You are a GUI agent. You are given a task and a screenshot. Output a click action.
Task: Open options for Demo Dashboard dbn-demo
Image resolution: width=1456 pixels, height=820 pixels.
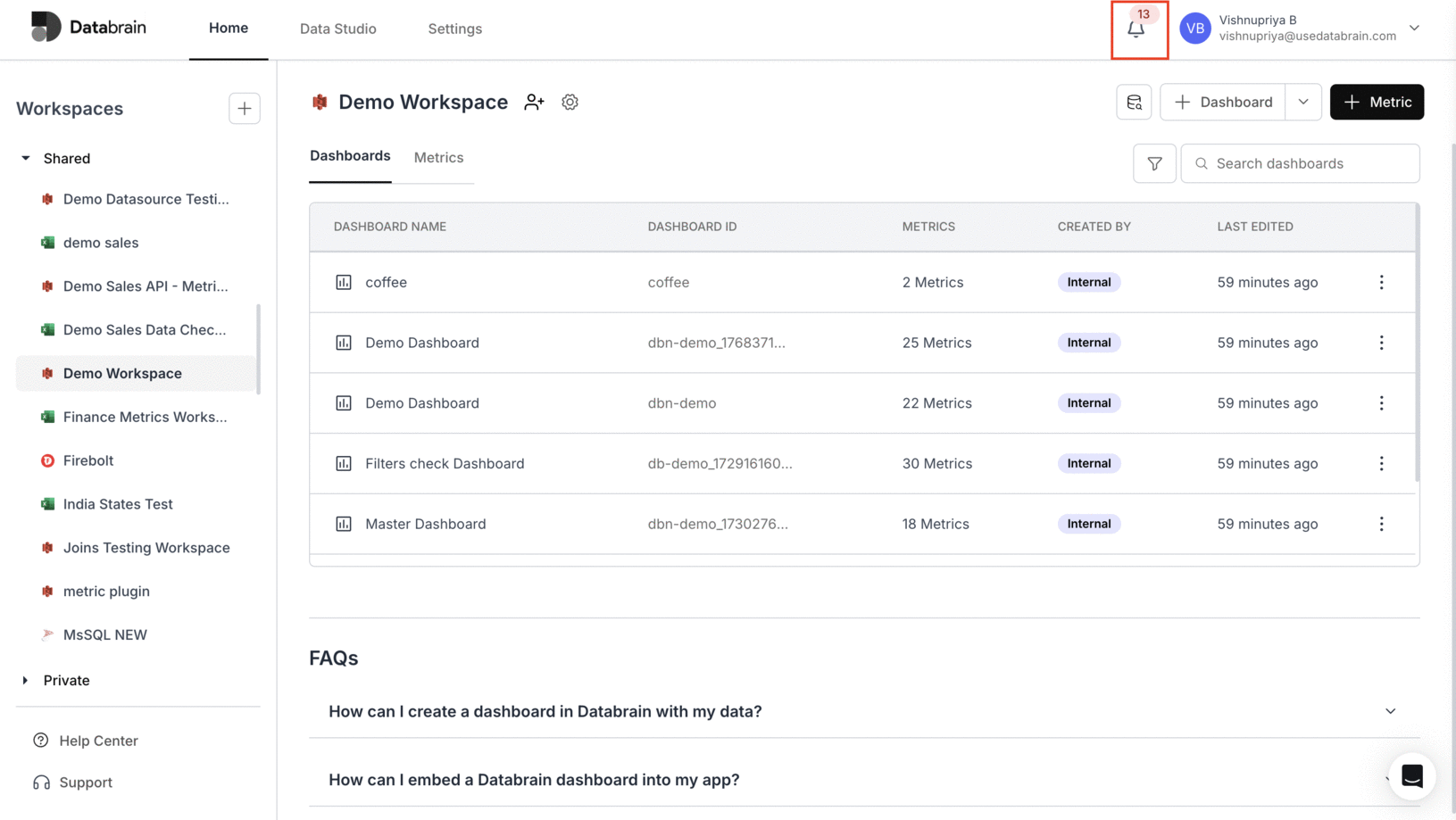pyautogui.click(x=1381, y=403)
